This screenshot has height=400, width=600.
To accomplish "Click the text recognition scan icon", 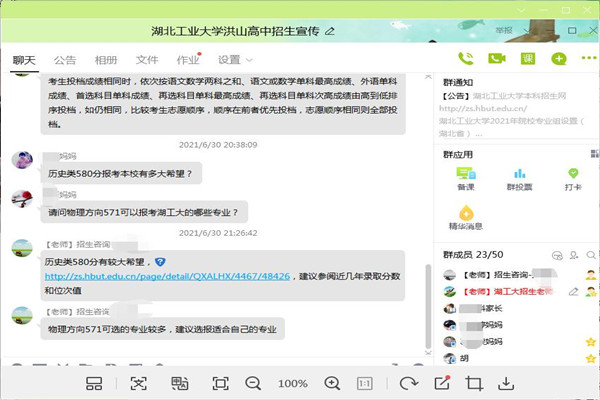I will click(139, 384).
